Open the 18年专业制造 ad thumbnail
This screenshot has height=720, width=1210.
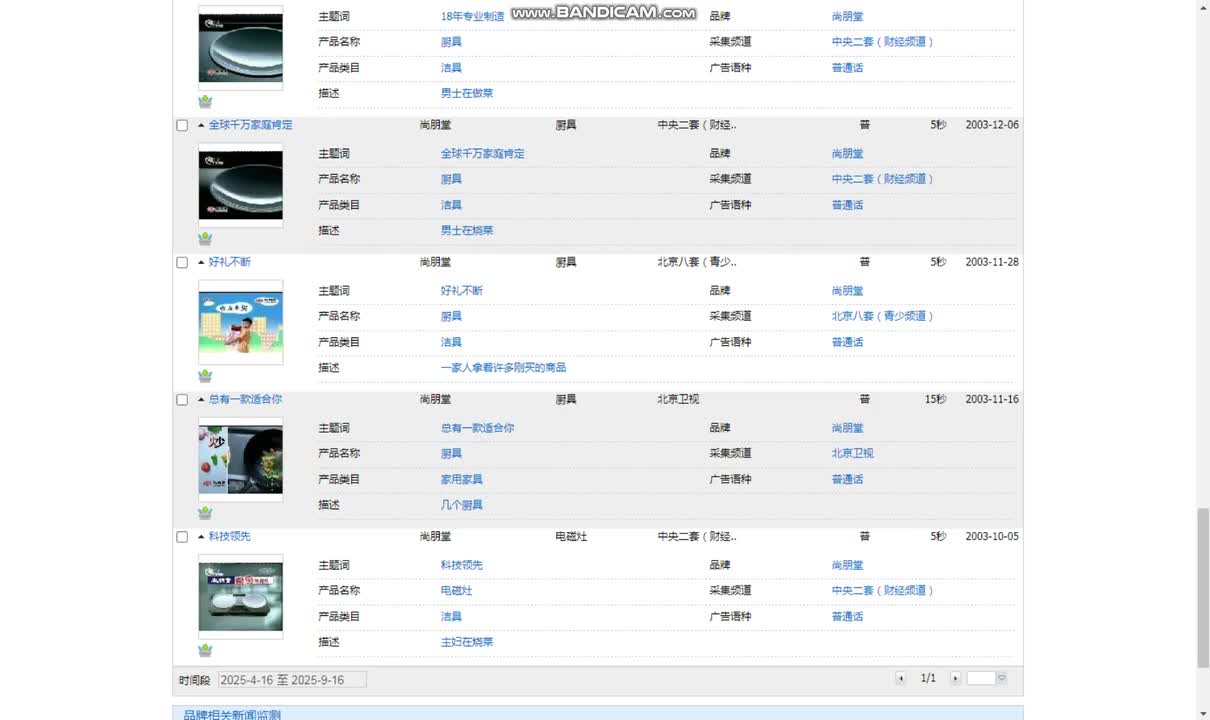[x=240, y=48]
